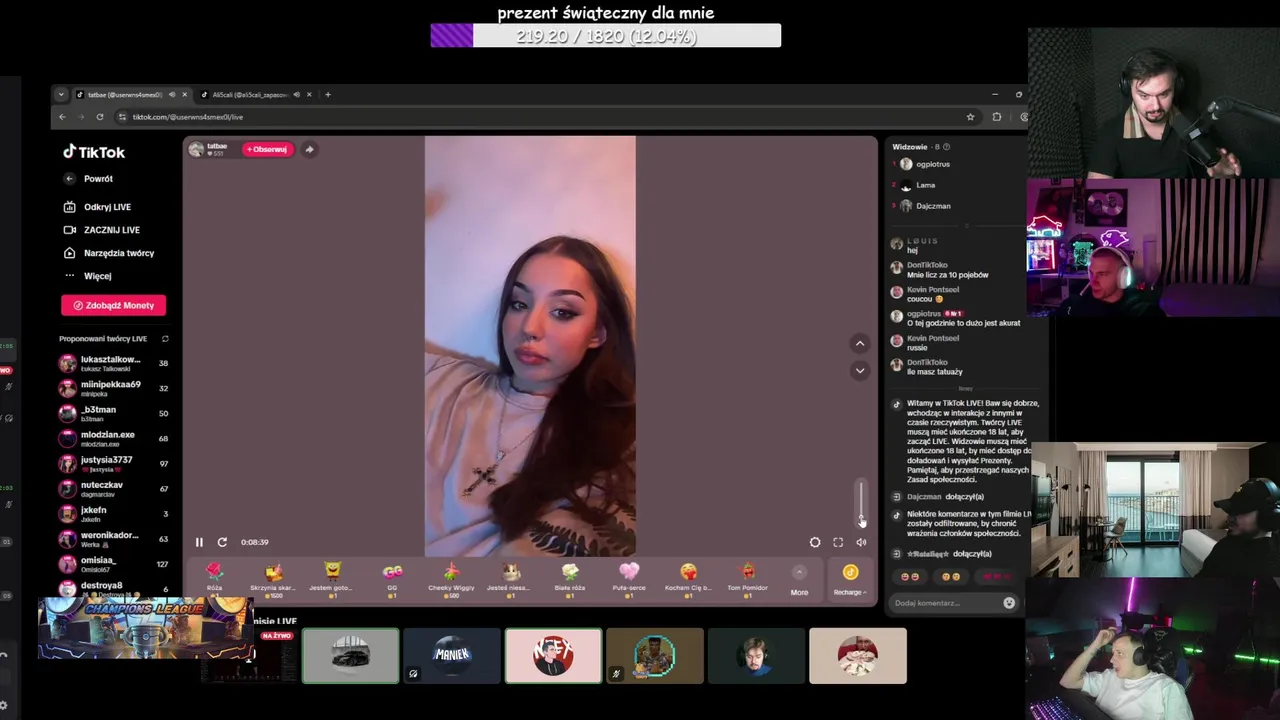This screenshot has width=1280, height=720.
Task: Click Kevin Pontseel name on coucou comment
Action: (x=933, y=290)
